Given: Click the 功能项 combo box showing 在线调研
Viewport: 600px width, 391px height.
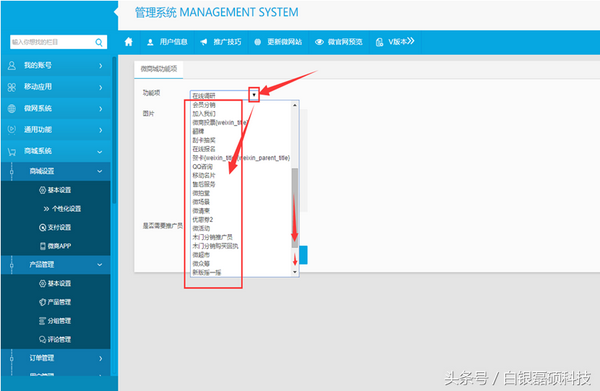Looking at the screenshot, I should click(x=224, y=95).
